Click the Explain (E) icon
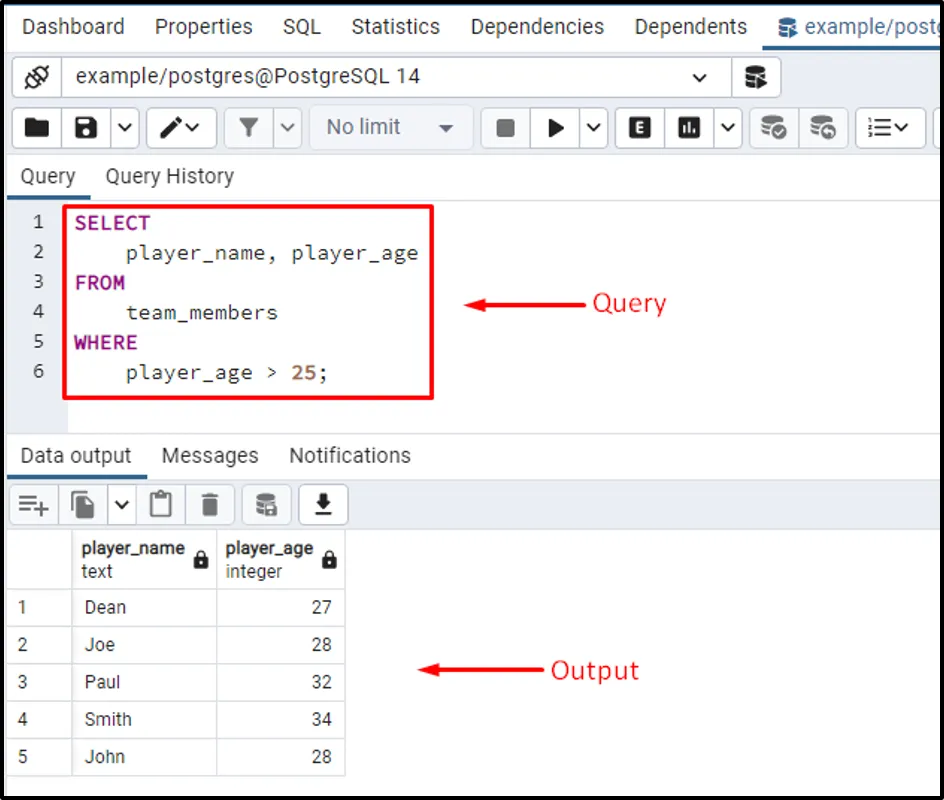Screen dimensions: 944x800 point(640,127)
